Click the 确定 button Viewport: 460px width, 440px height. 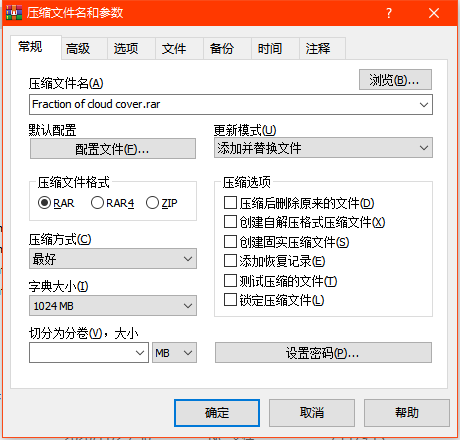click(217, 413)
